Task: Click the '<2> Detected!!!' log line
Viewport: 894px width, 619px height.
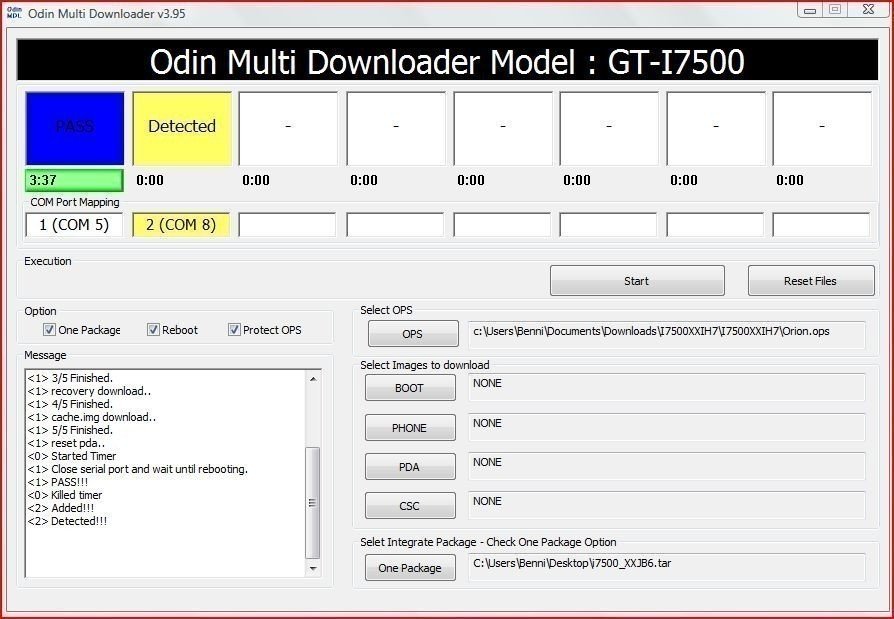Action: tap(67, 521)
